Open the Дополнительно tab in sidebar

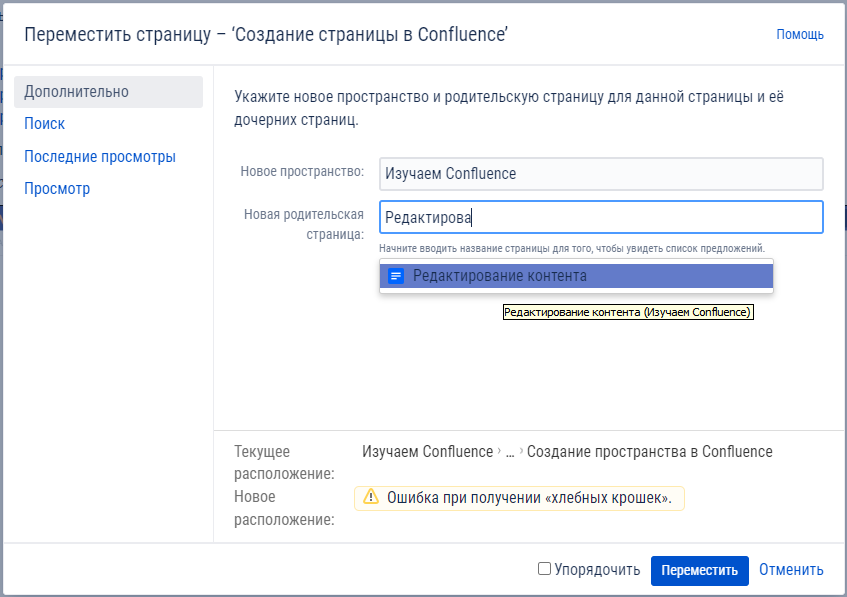click(77, 92)
